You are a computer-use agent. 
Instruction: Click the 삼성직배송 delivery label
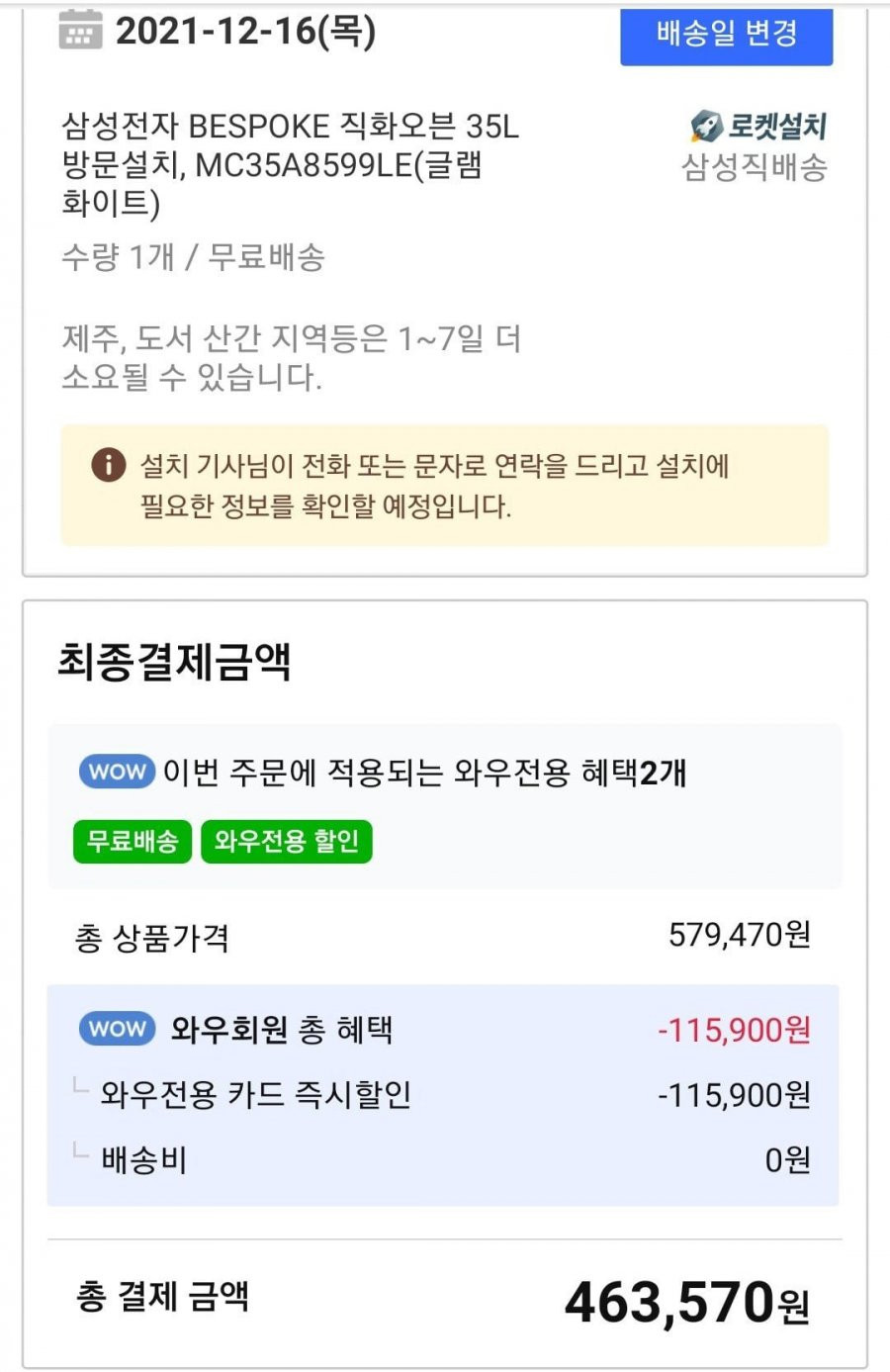(x=755, y=167)
